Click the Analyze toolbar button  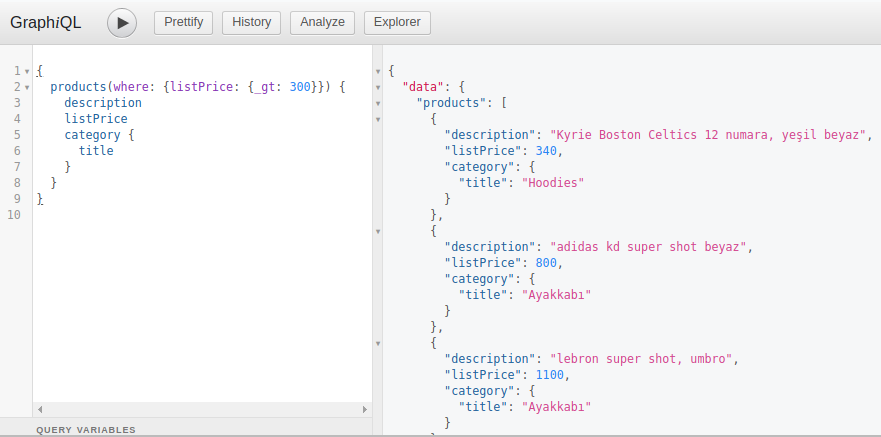[x=322, y=22]
